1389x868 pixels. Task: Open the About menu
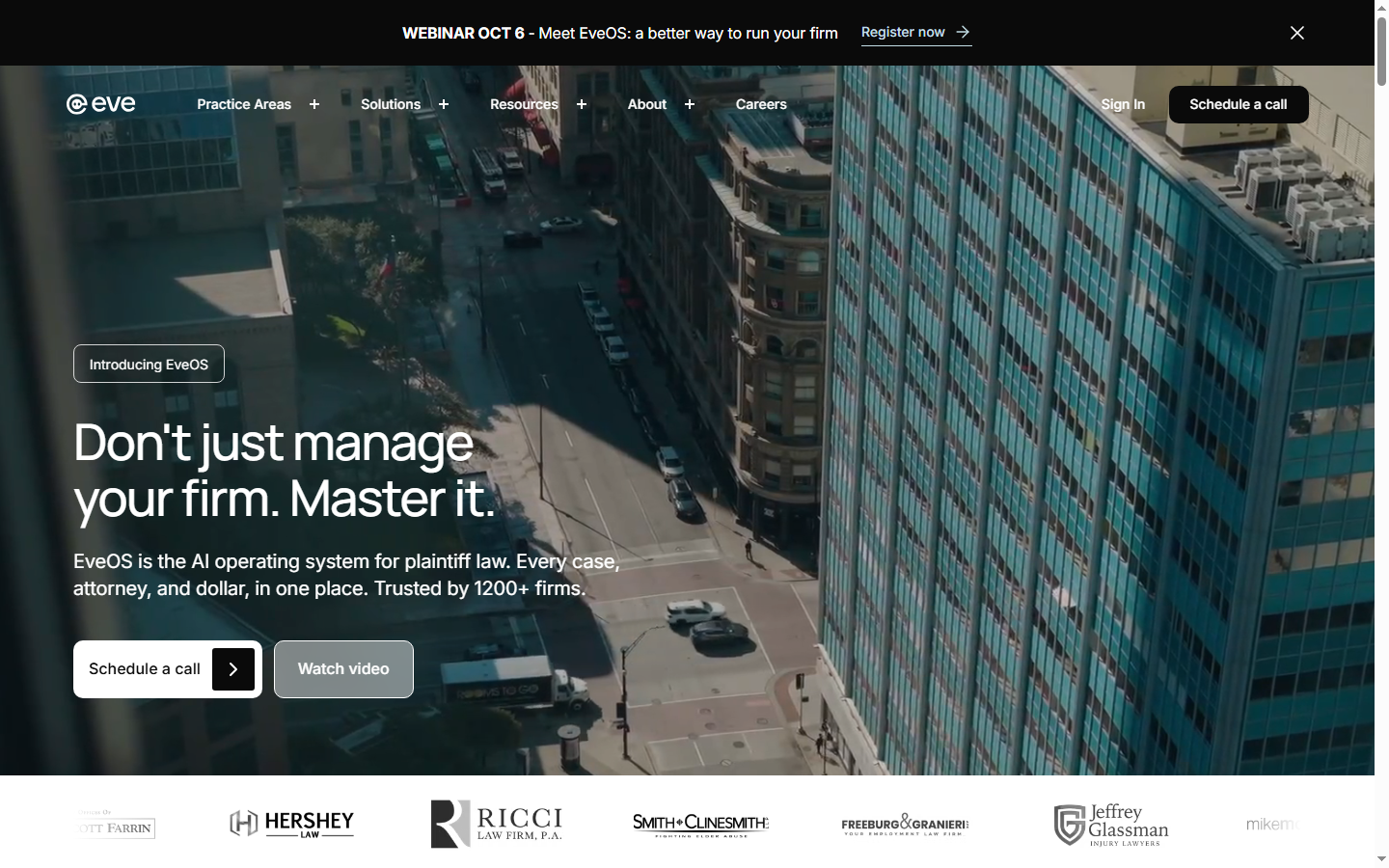[x=647, y=104]
